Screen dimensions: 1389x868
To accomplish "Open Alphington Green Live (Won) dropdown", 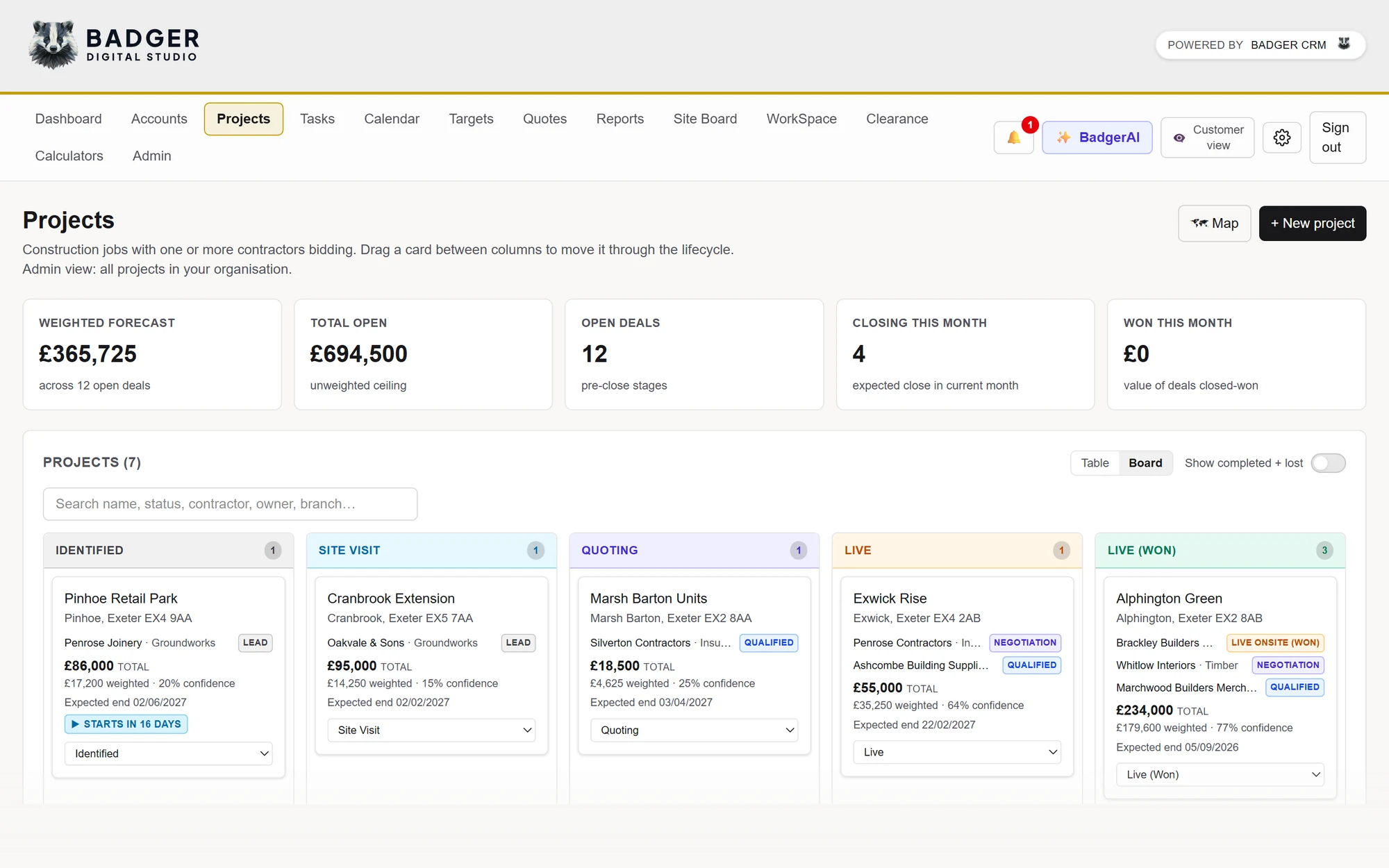I will tap(1220, 774).
